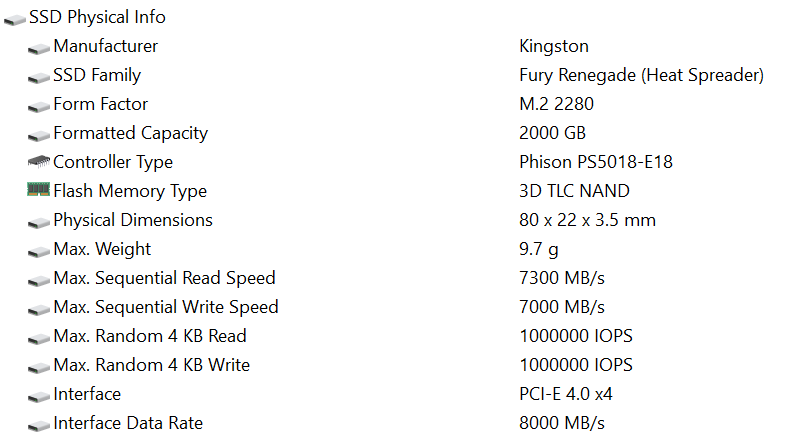Click the drive icon next to SSD Family
This screenshot has width=790, height=445.
pyautogui.click(x=39, y=76)
